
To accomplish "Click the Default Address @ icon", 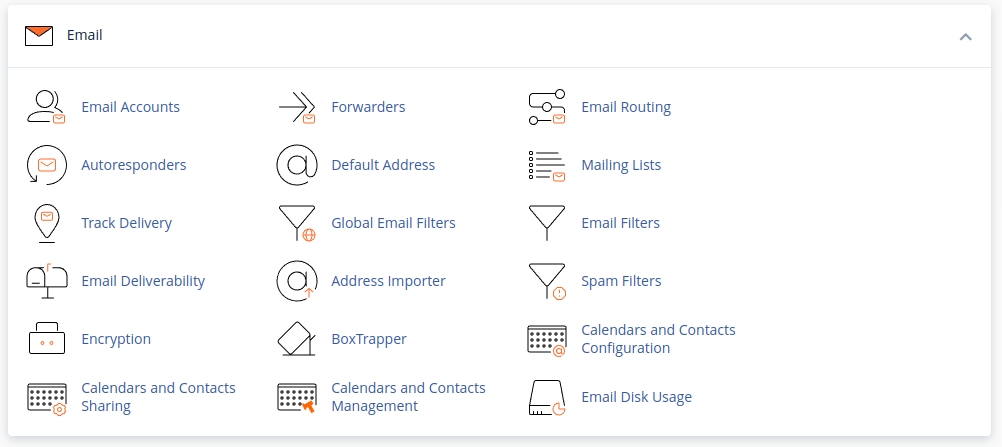I will 296,165.
